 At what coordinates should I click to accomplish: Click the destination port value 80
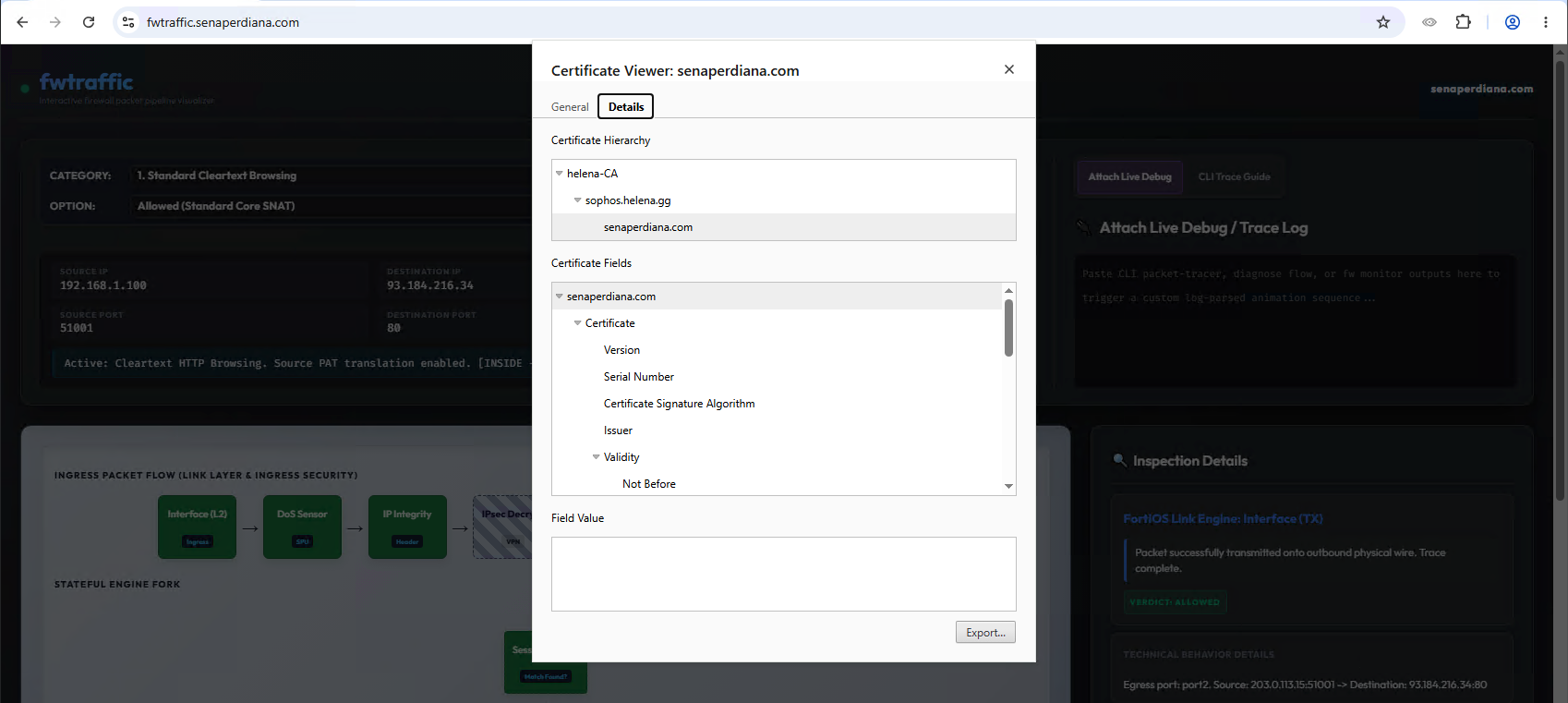394,328
